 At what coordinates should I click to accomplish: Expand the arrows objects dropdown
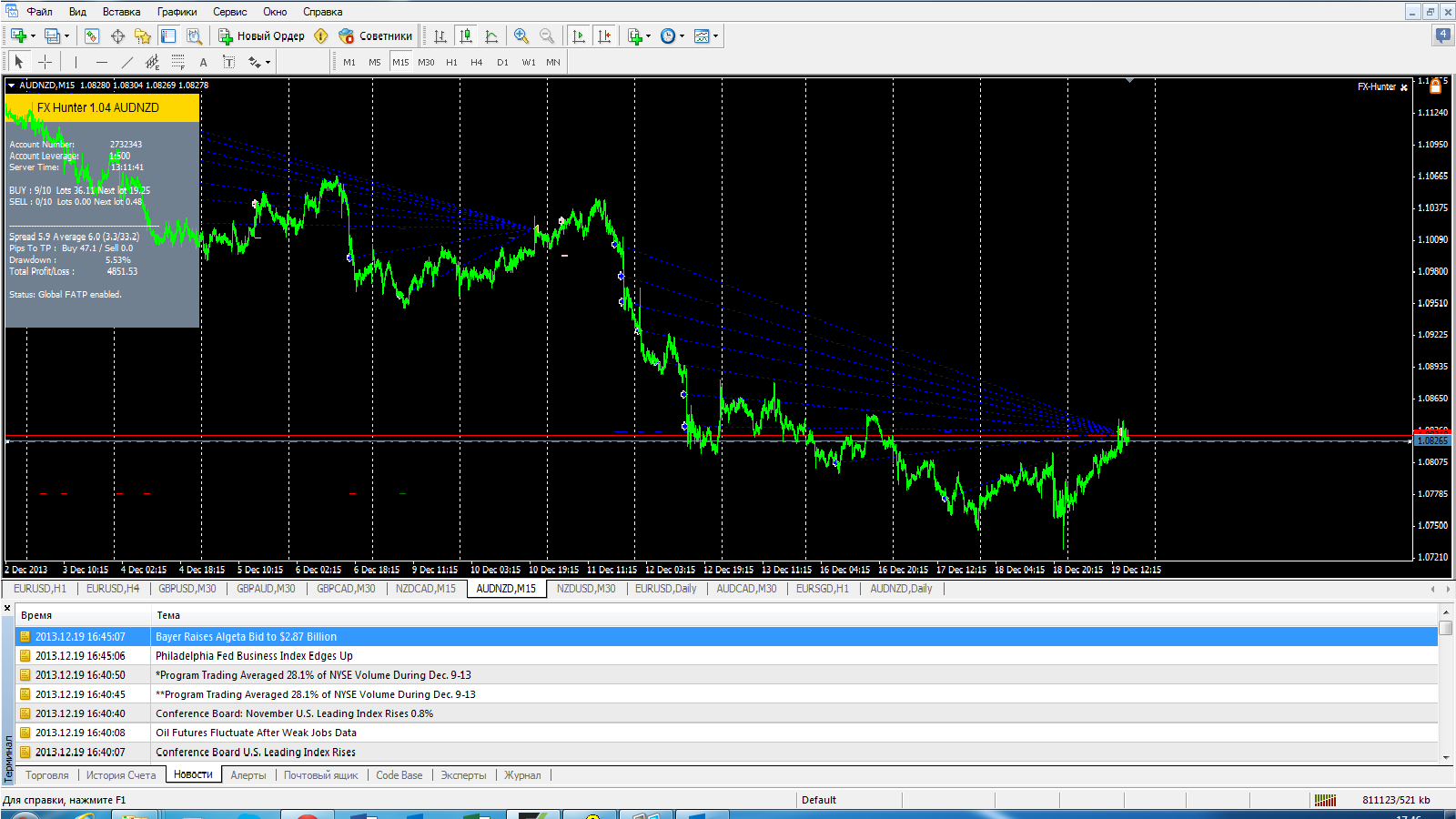pos(268,62)
